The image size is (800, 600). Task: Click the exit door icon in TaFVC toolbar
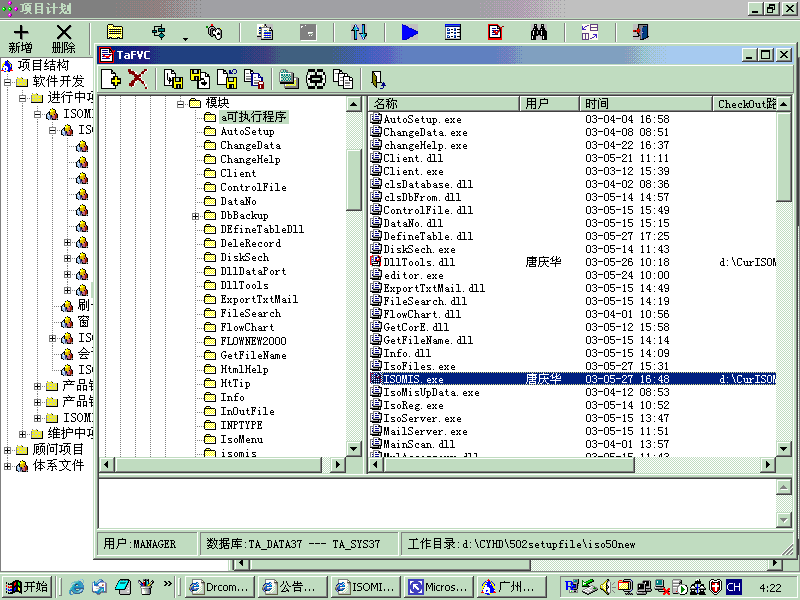pos(377,79)
